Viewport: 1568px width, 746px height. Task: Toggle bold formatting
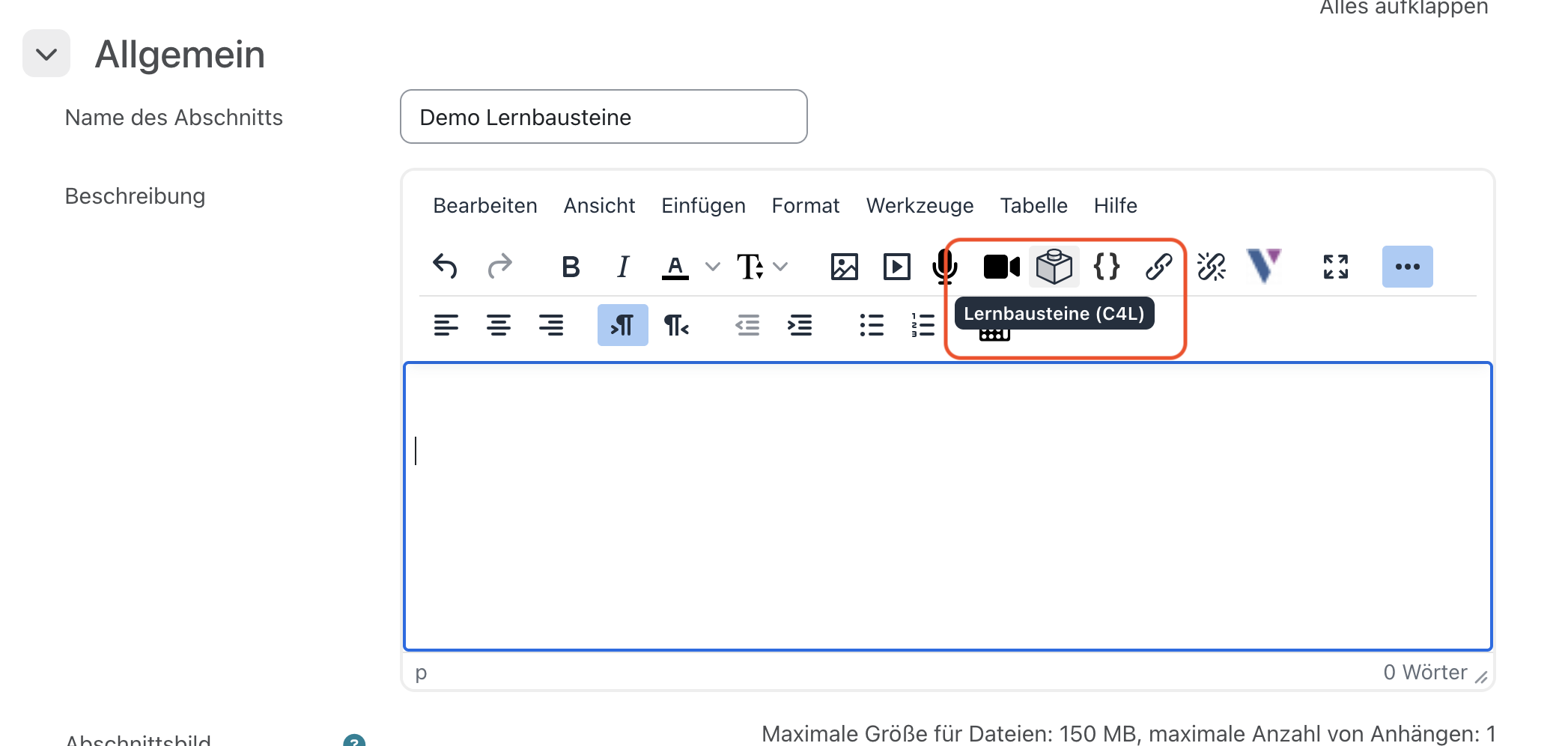point(571,267)
